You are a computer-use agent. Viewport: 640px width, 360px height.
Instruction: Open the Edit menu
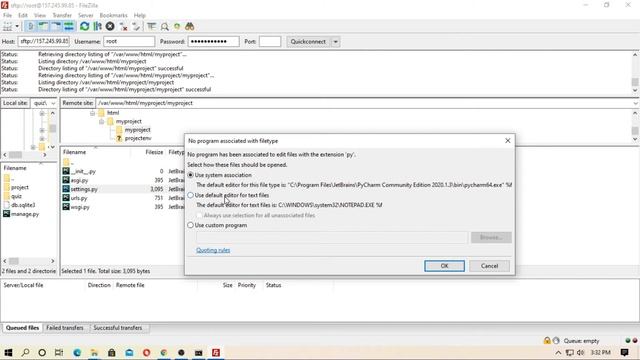click(23, 15)
